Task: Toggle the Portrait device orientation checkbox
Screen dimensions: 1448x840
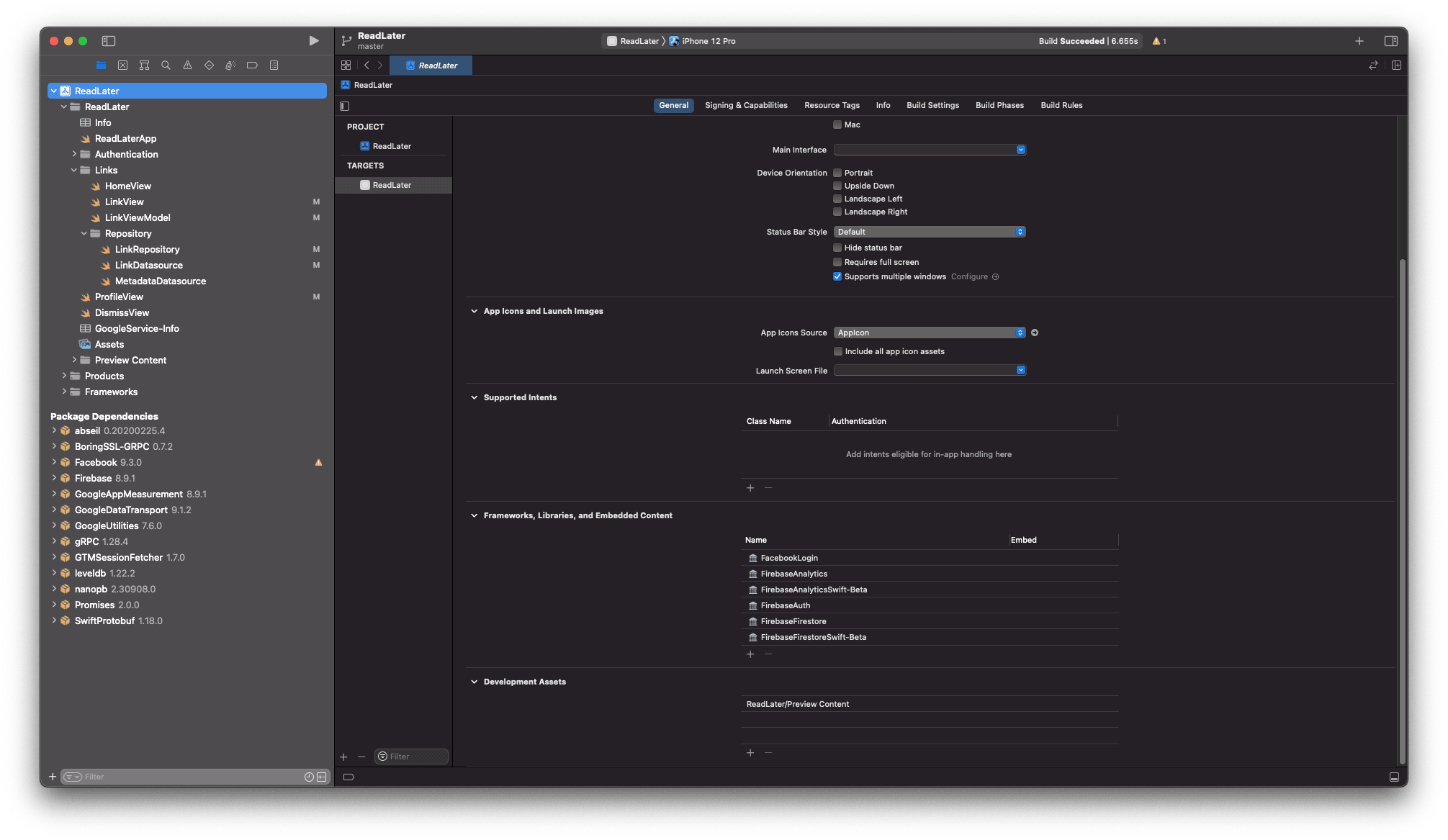Action: click(x=836, y=171)
